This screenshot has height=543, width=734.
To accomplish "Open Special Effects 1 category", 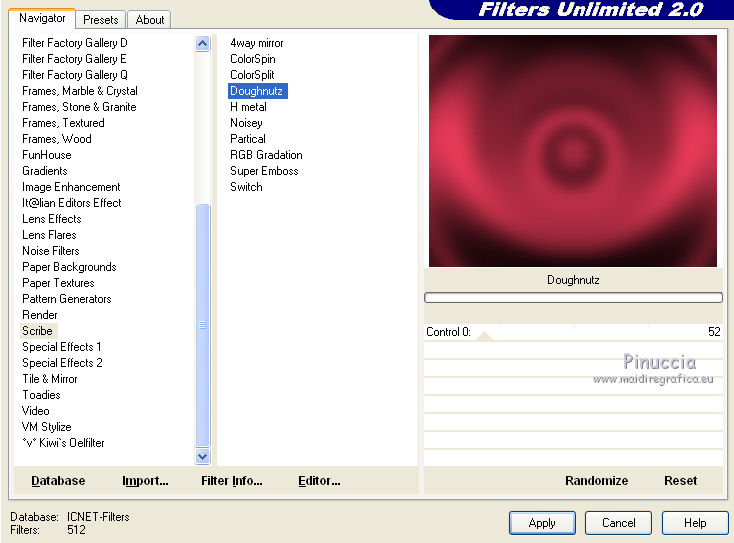I will [x=61, y=347].
